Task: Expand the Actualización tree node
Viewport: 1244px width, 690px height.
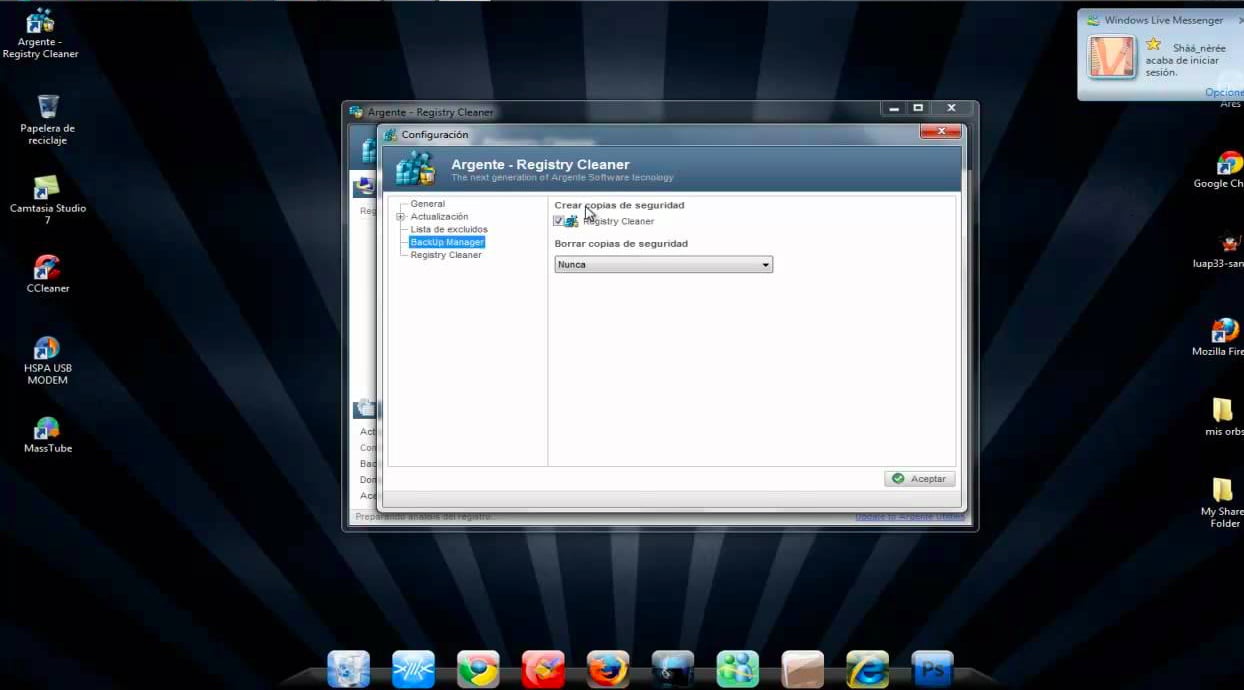Action: pos(400,217)
